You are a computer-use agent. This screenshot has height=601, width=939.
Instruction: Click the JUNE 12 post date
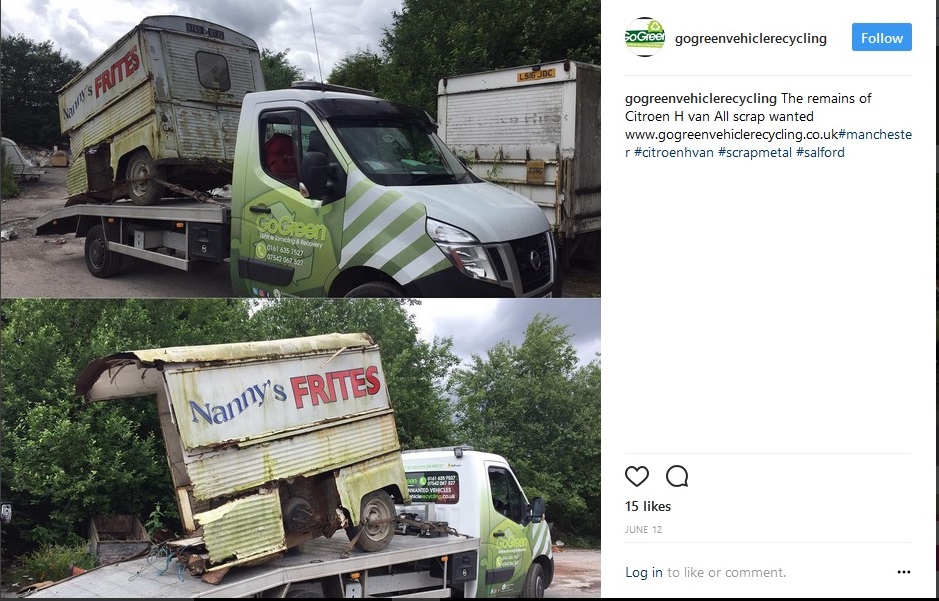coord(643,530)
